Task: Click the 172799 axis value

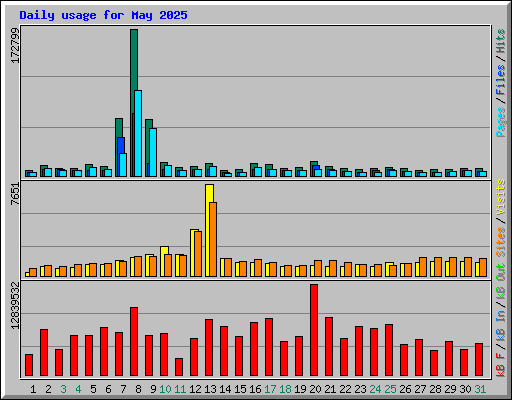Action: point(15,45)
